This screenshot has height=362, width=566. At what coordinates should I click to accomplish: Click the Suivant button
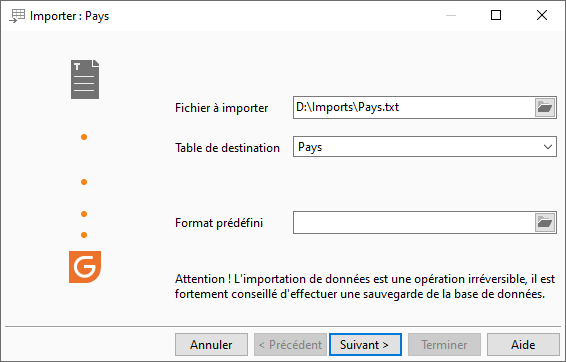[365, 345]
